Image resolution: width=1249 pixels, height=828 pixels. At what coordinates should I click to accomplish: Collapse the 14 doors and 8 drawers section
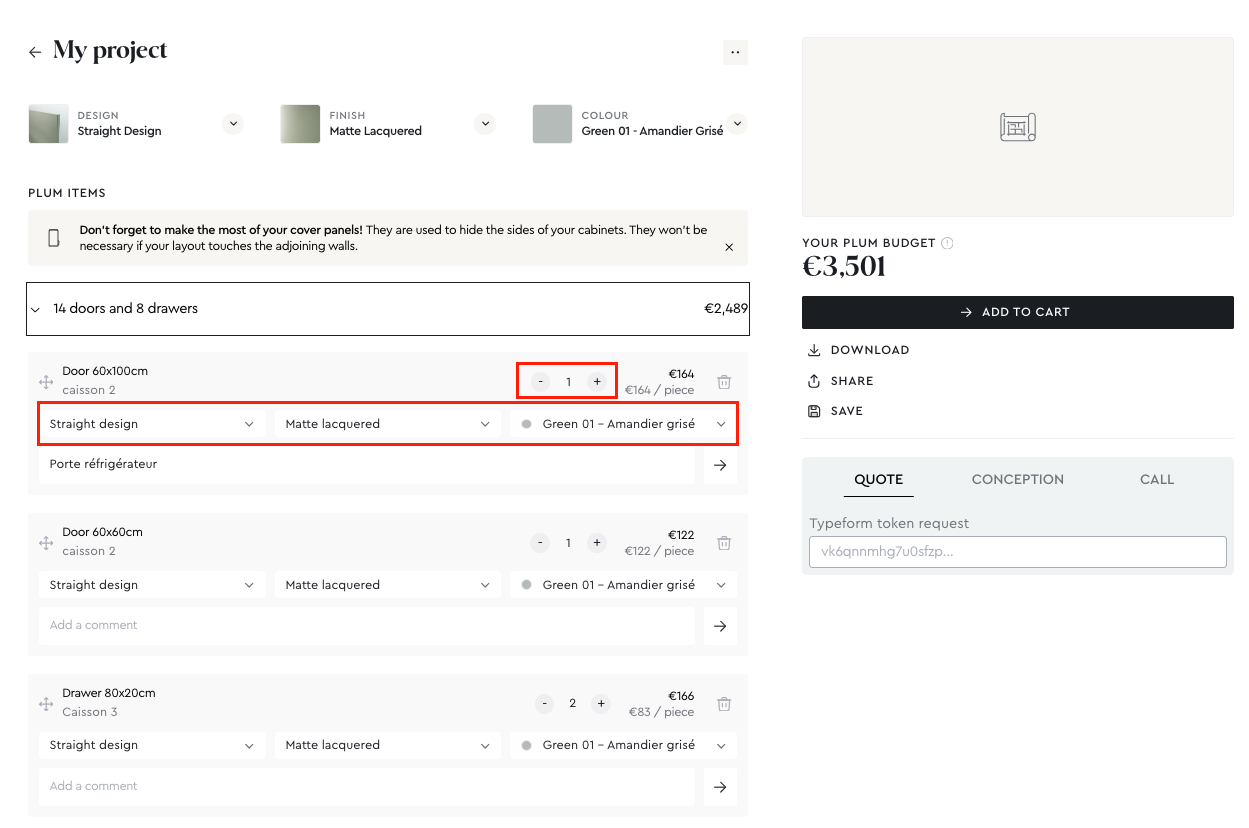[36, 310]
